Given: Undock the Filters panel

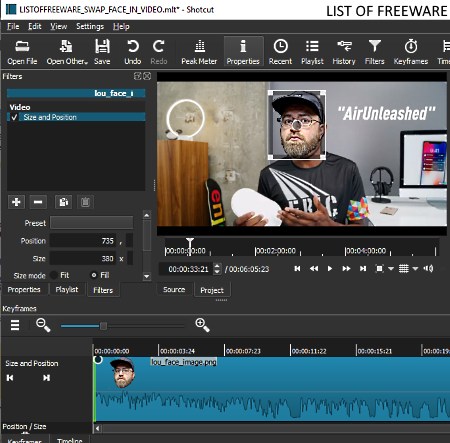Looking at the screenshot, I should pyautogui.click(x=137, y=76).
